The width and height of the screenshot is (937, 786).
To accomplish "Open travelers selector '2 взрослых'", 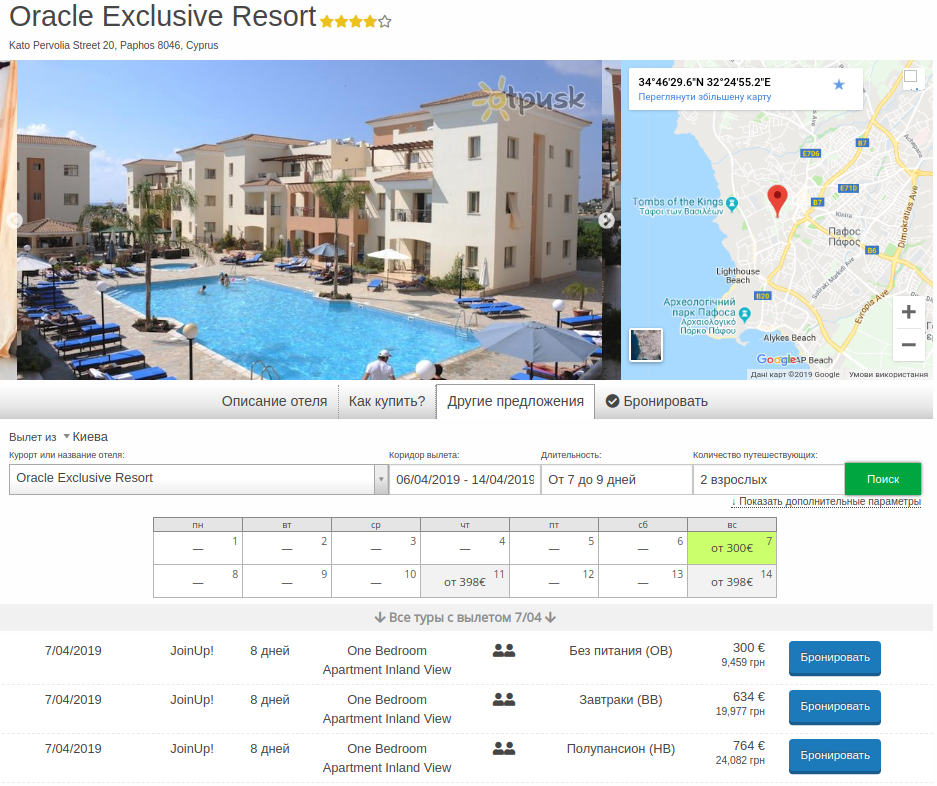I will point(768,479).
